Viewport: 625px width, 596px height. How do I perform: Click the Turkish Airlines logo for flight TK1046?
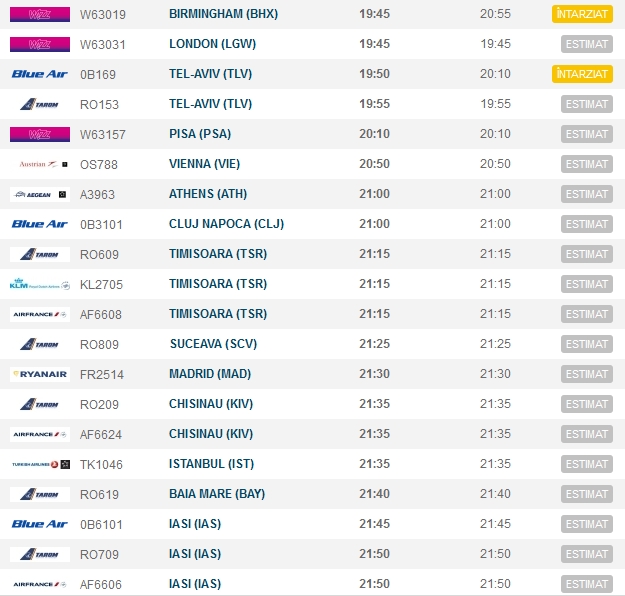click(x=40, y=464)
